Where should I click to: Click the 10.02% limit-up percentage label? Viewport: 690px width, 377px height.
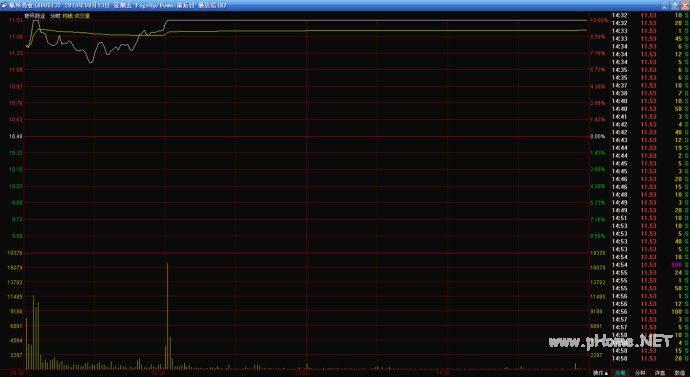point(599,20)
